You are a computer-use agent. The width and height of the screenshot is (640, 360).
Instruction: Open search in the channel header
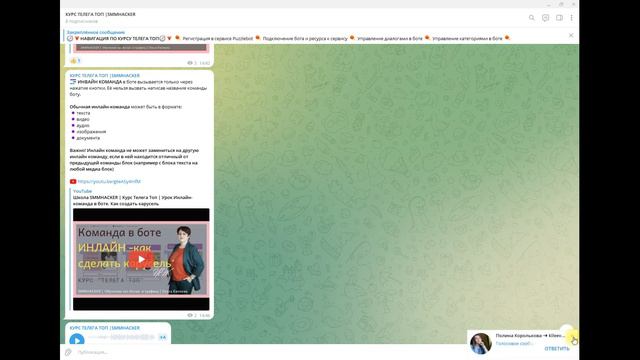(531, 18)
